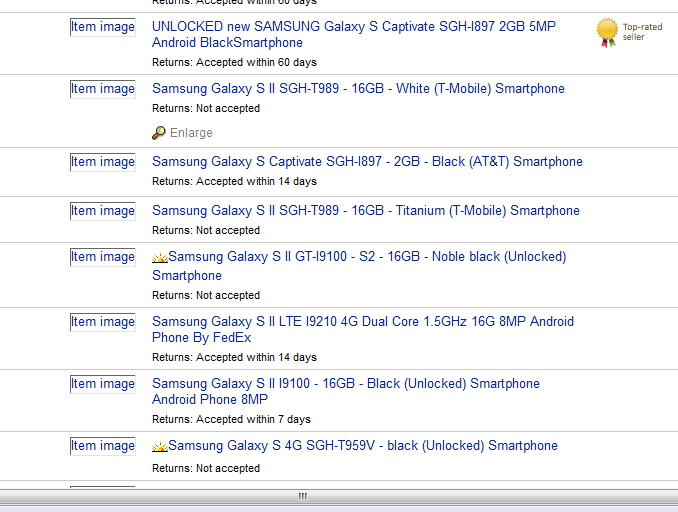Click 'Returns: Accepted within 60 days' under UNLOCKED Captivate

click(234, 63)
